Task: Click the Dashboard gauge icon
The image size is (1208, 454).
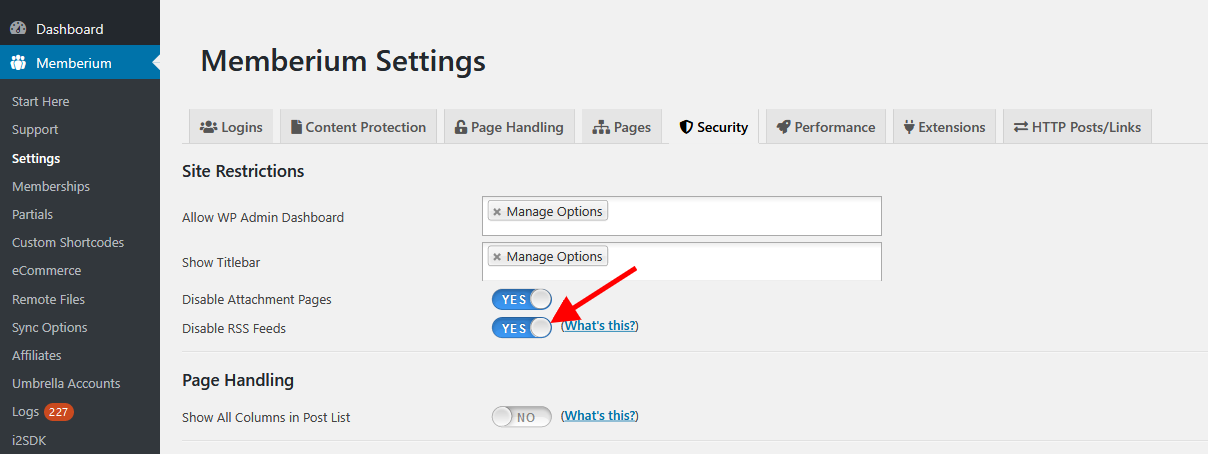Action: click(x=18, y=29)
